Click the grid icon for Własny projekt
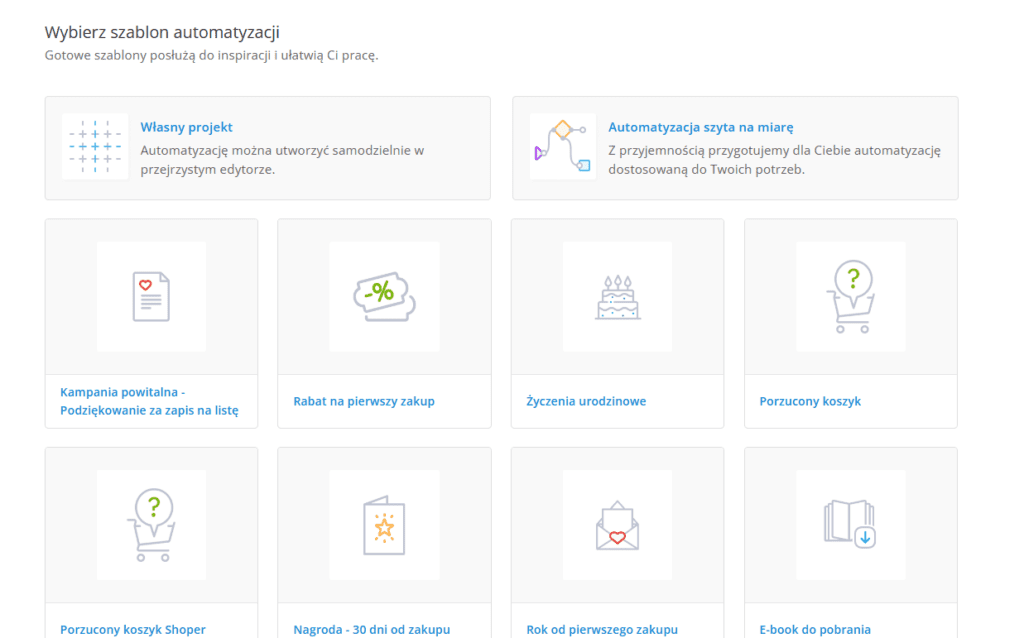 [95, 146]
